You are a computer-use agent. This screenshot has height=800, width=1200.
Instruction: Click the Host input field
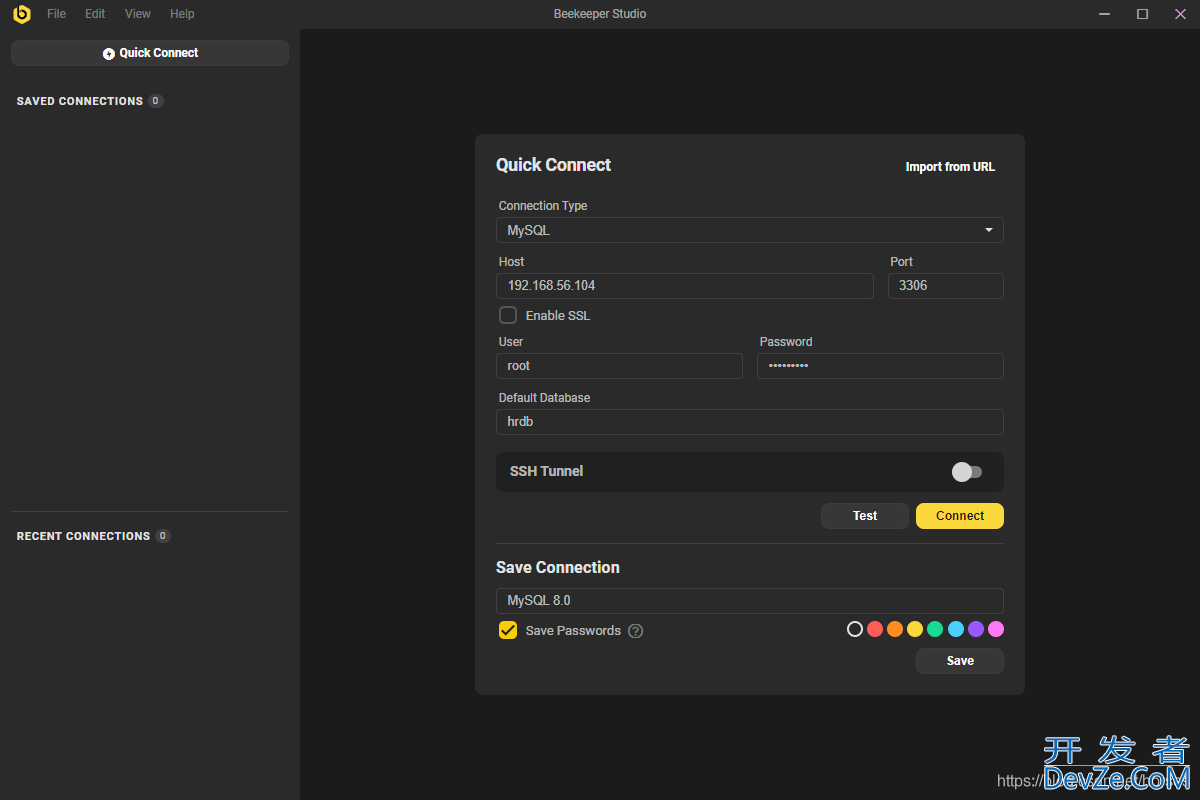tap(685, 286)
